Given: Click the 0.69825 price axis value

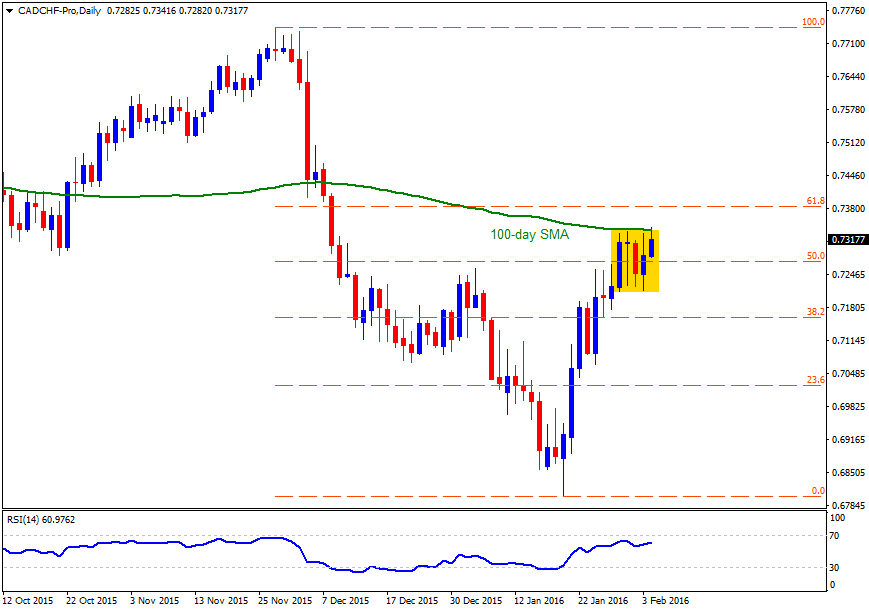Looking at the screenshot, I should [x=848, y=406].
